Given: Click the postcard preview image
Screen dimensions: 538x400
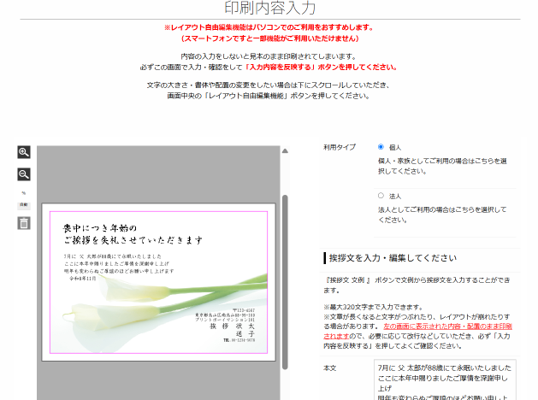Looking at the screenshot, I should (x=159, y=282).
